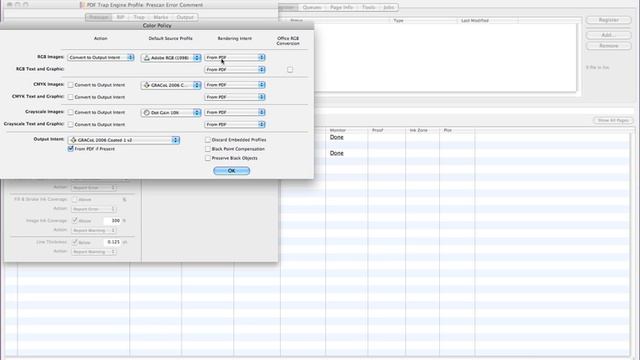Enable Preserve Black Objects

208,158
